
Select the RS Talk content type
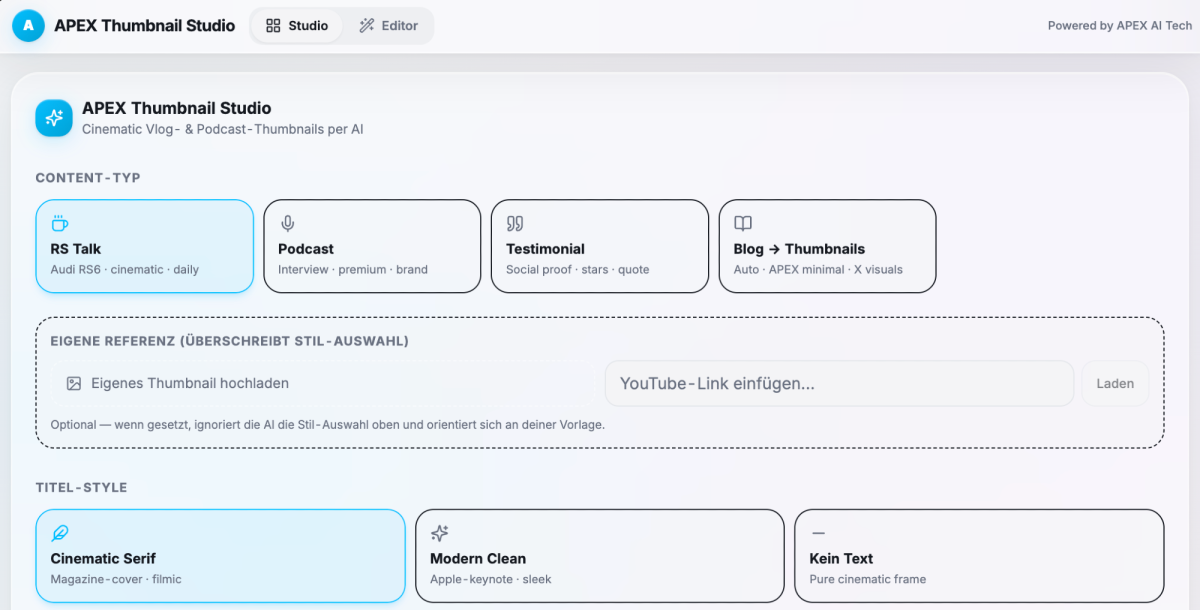145,246
